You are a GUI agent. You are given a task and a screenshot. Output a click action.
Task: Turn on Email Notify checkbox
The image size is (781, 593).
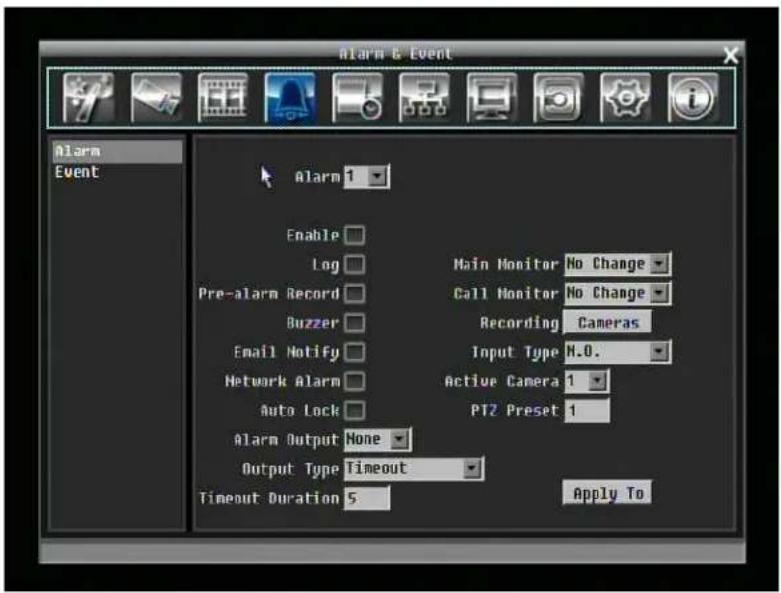[355, 352]
